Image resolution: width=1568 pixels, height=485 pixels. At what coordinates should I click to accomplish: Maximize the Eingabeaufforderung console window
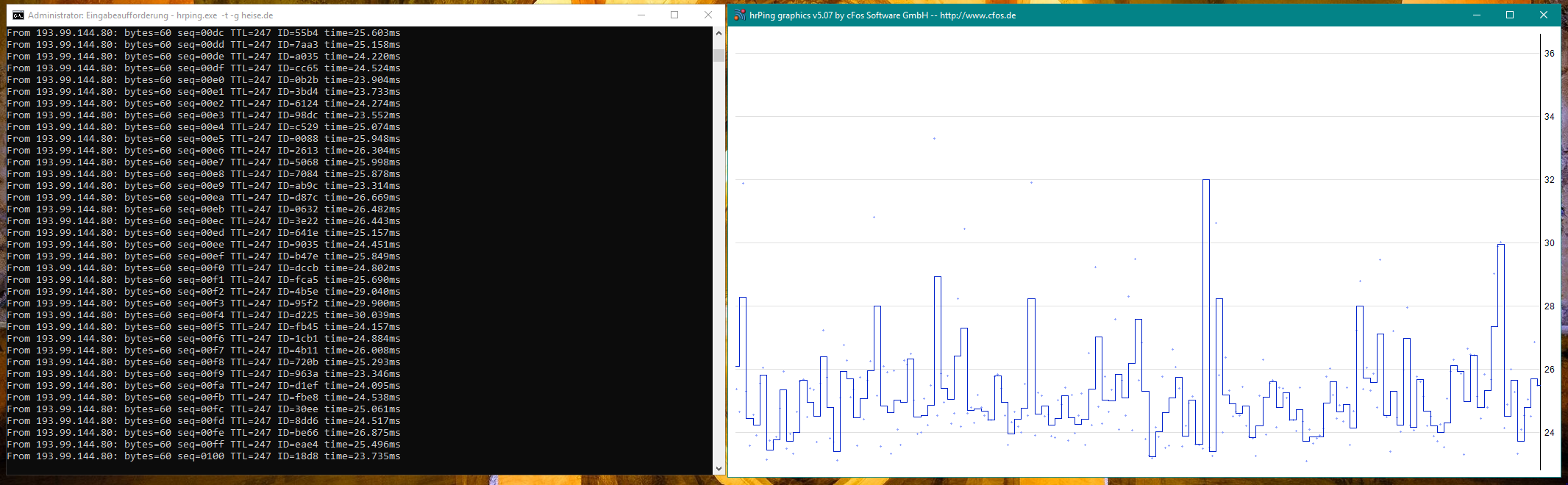(x=674, y=15)
